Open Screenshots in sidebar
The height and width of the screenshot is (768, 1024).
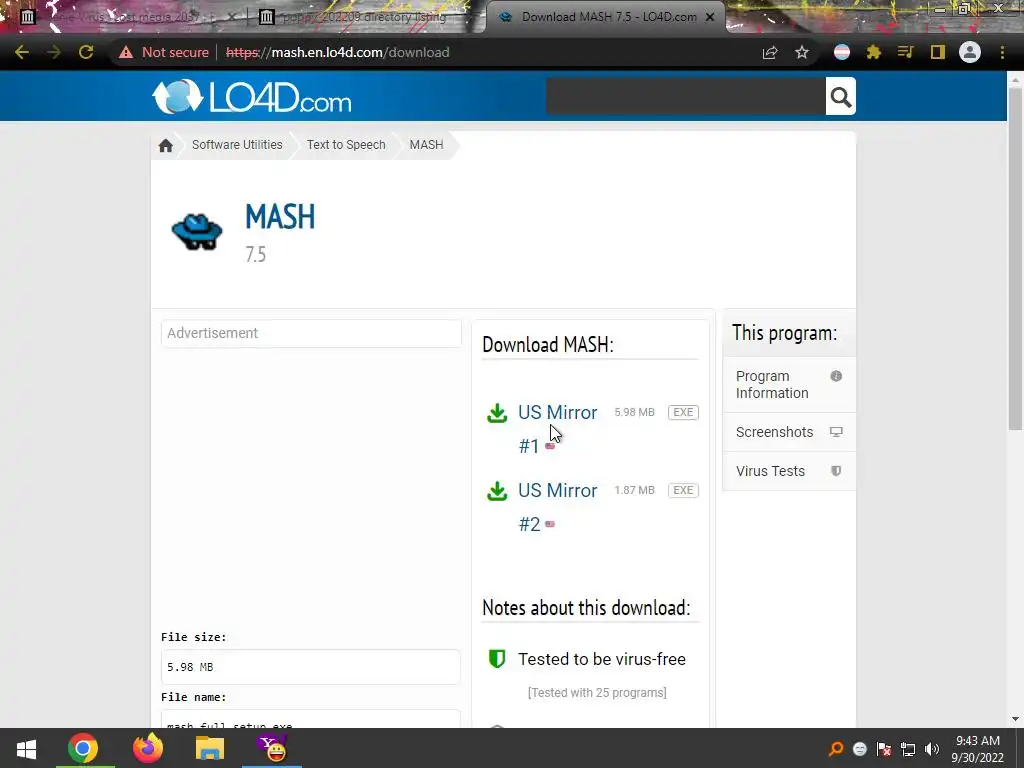(x=789, y=432)
